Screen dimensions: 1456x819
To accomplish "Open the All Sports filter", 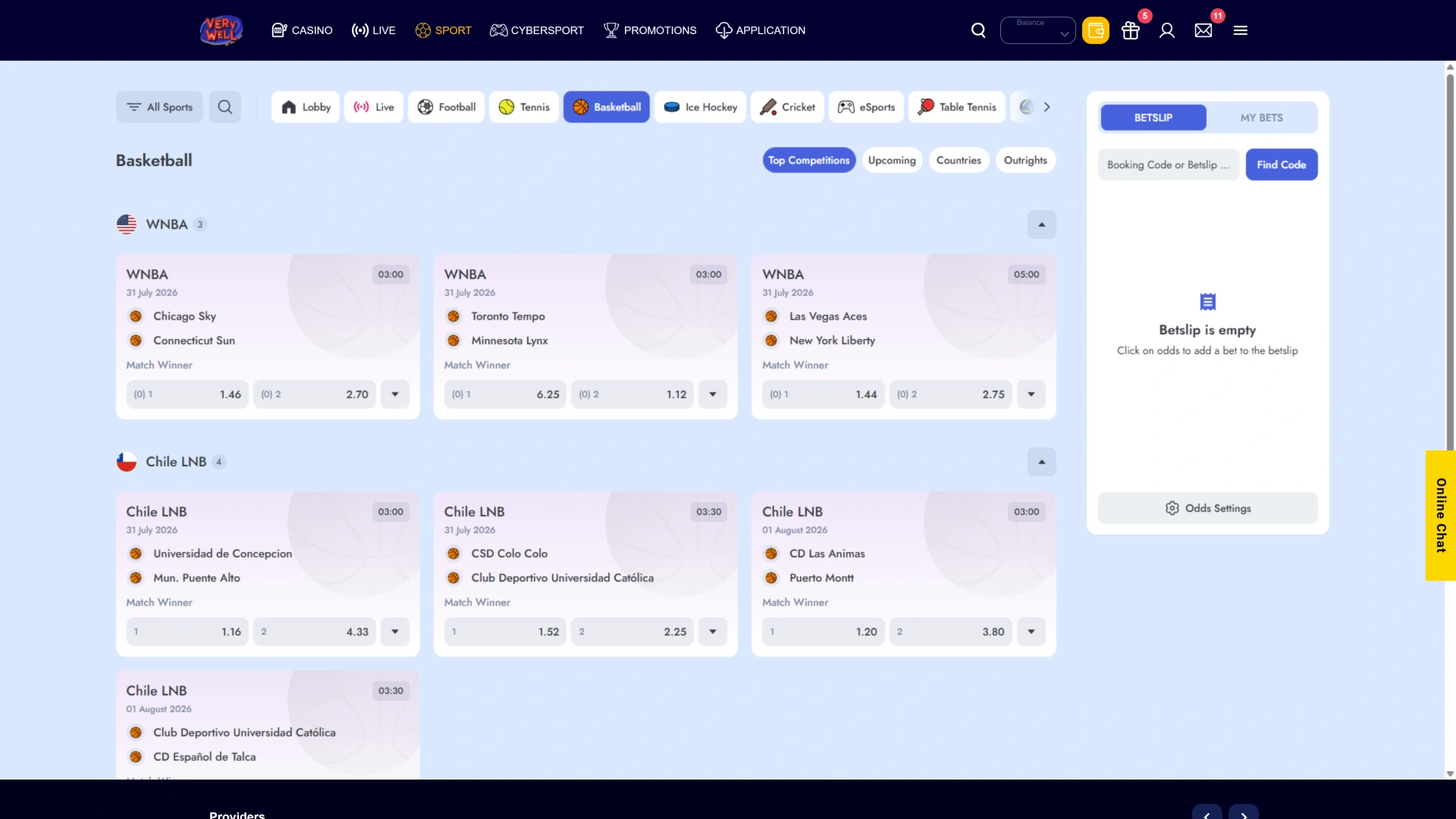I will click(159, 107).
